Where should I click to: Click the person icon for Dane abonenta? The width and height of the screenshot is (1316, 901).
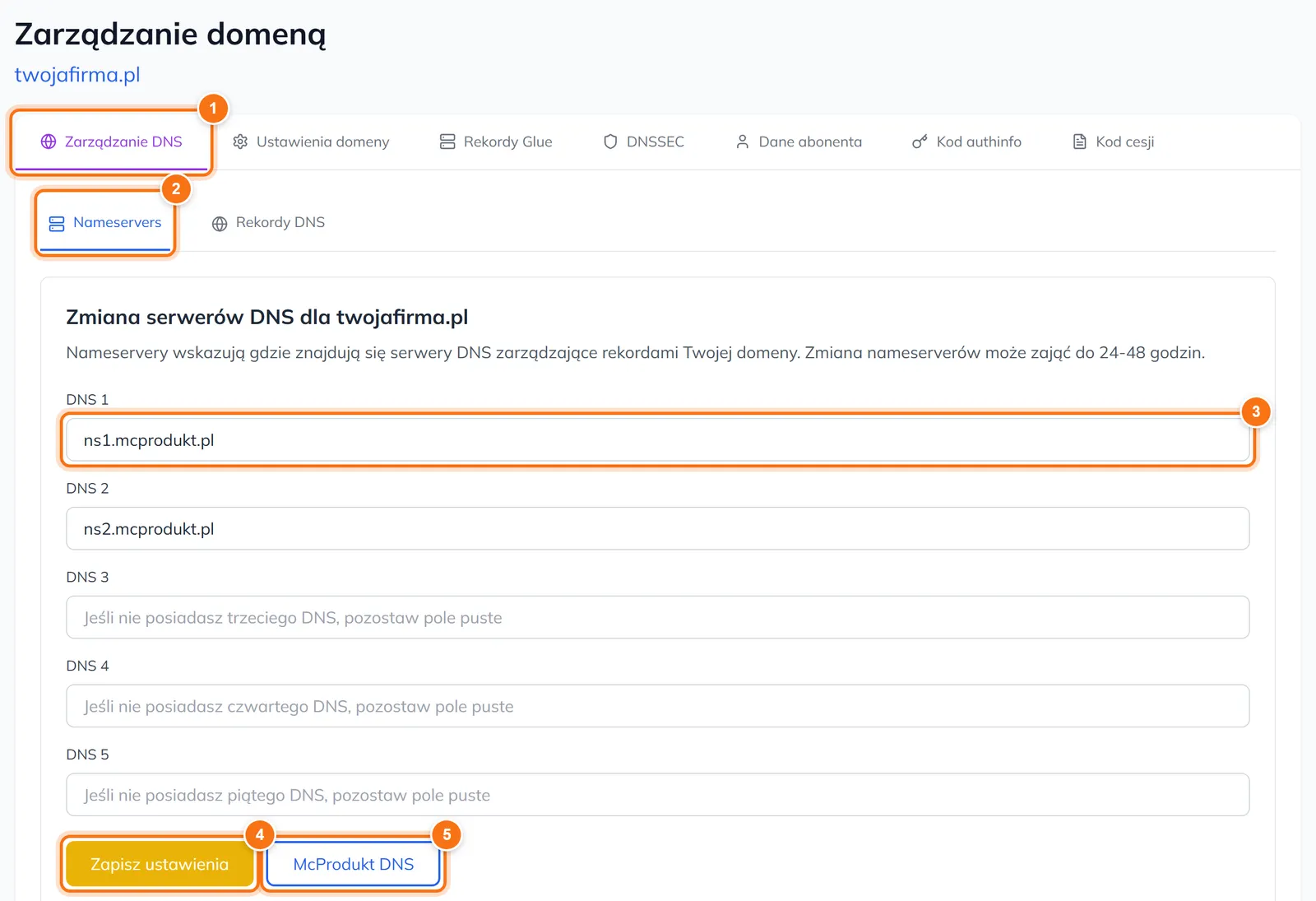coord(742,142)
